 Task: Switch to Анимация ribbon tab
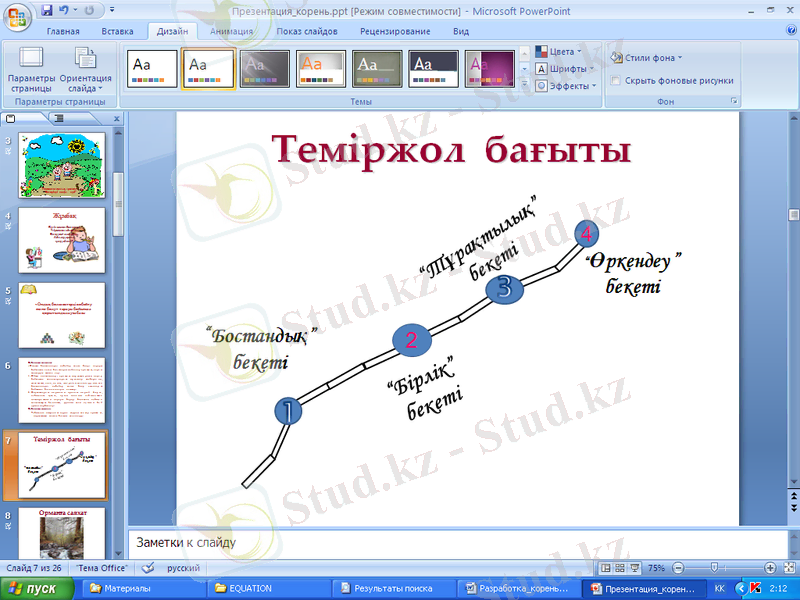tap(231, 31)
